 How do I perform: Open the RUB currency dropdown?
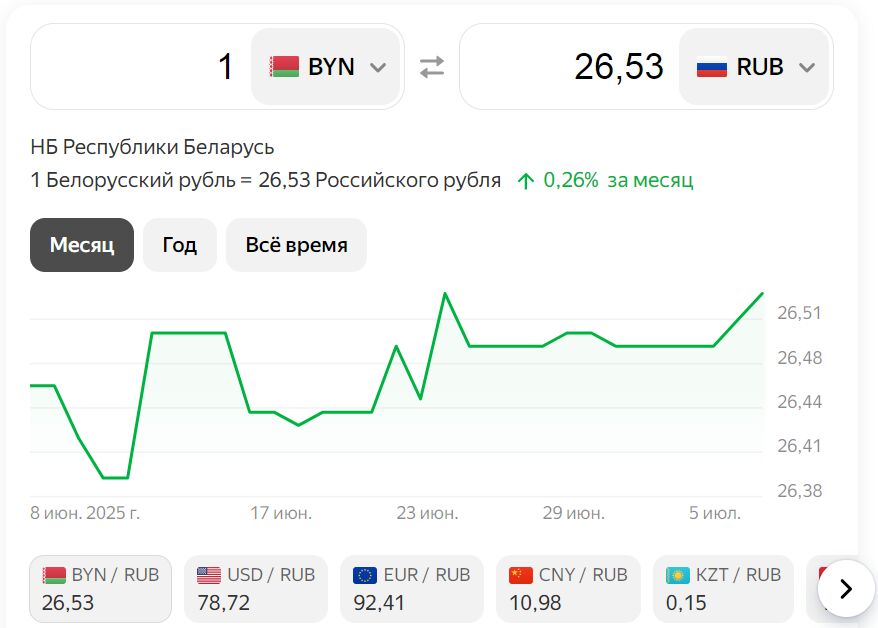coord(755,67)
